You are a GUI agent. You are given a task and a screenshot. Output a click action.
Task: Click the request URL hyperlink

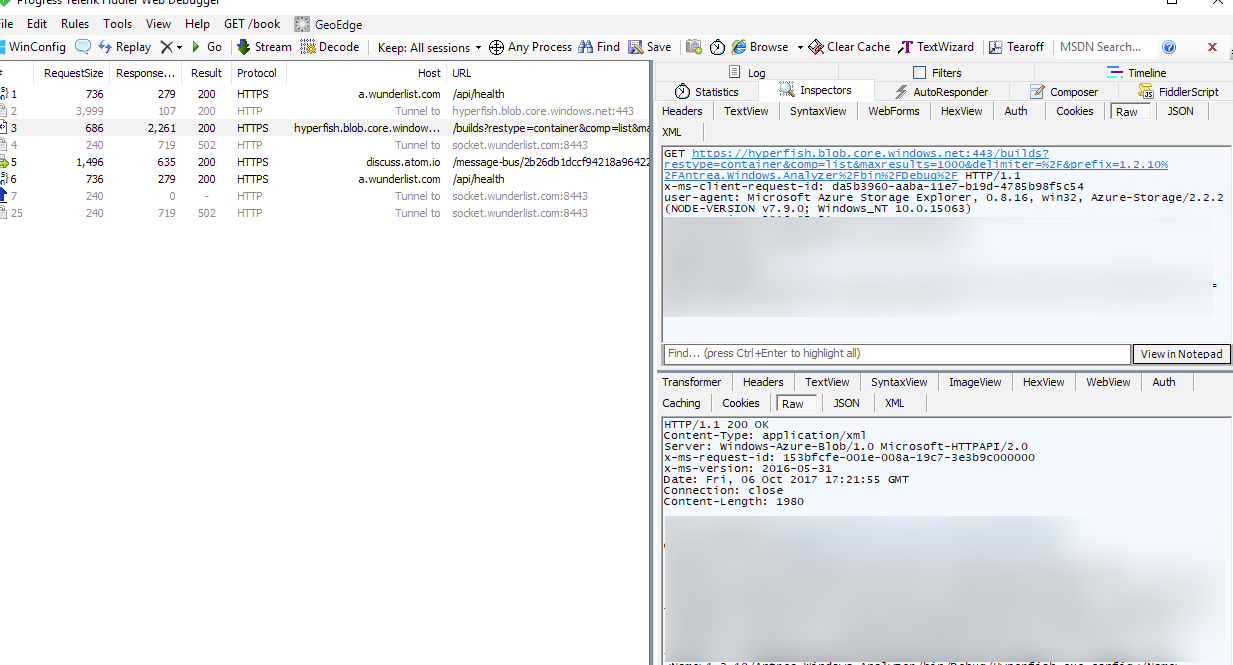click(x=916, y=164)
